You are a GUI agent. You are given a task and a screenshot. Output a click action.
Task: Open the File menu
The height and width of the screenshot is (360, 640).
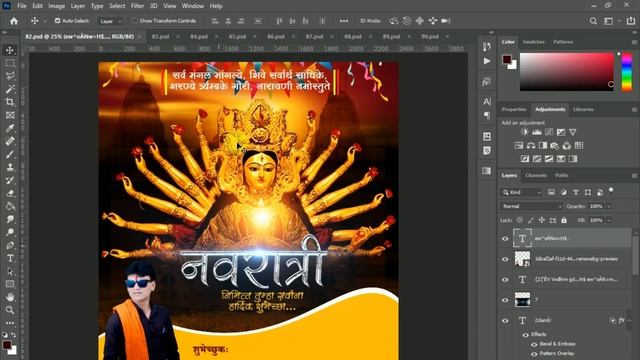(x=22, y=6)
